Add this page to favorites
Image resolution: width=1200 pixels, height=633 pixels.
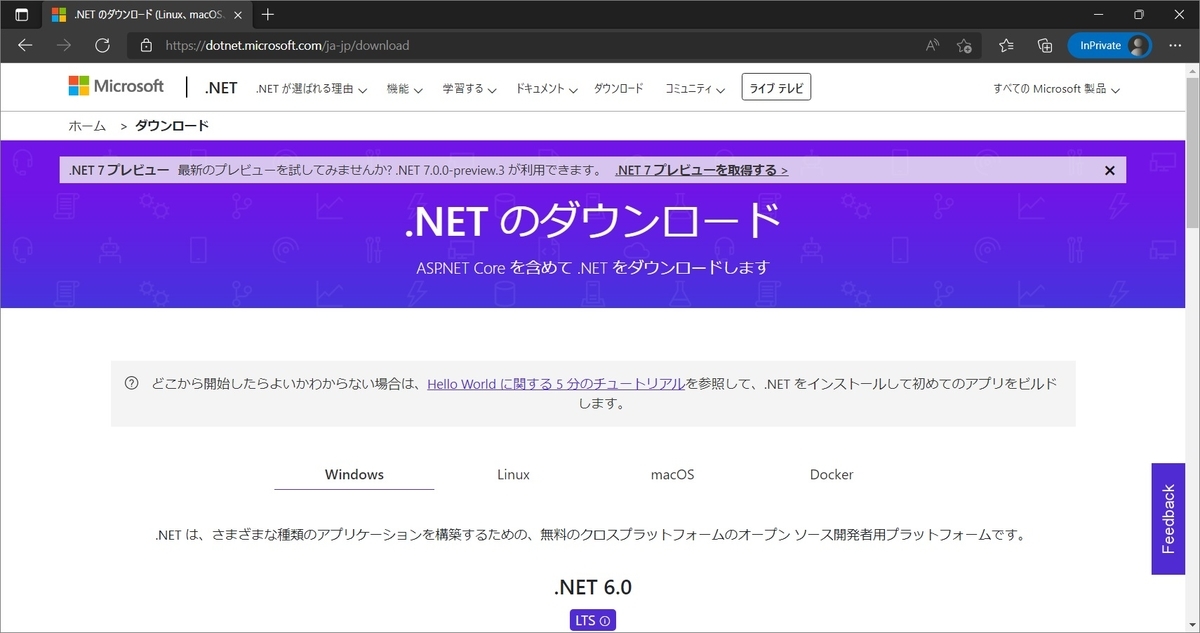(963, 45)
